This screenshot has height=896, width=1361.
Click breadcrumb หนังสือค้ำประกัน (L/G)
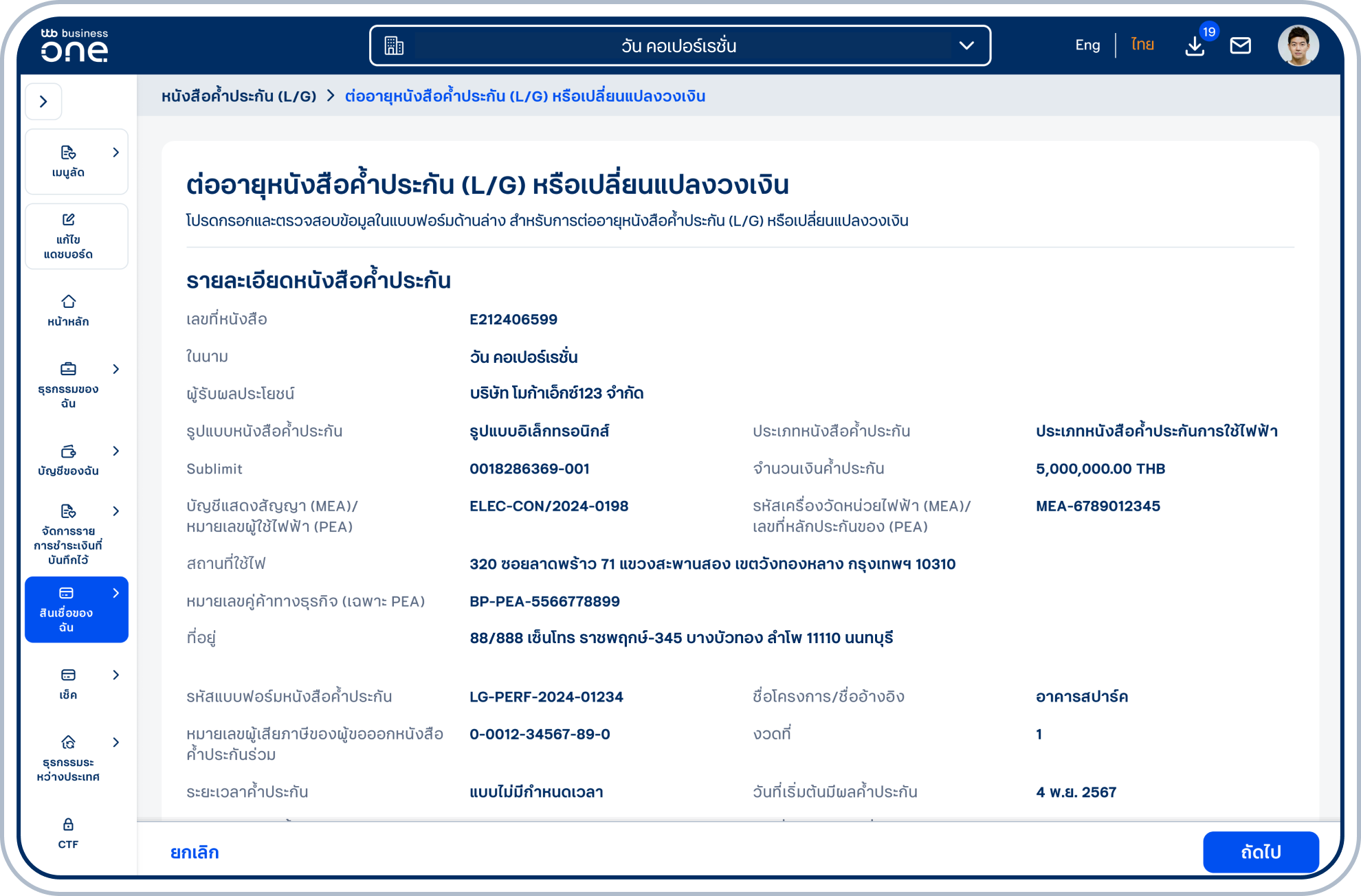(x=240, y=96)
